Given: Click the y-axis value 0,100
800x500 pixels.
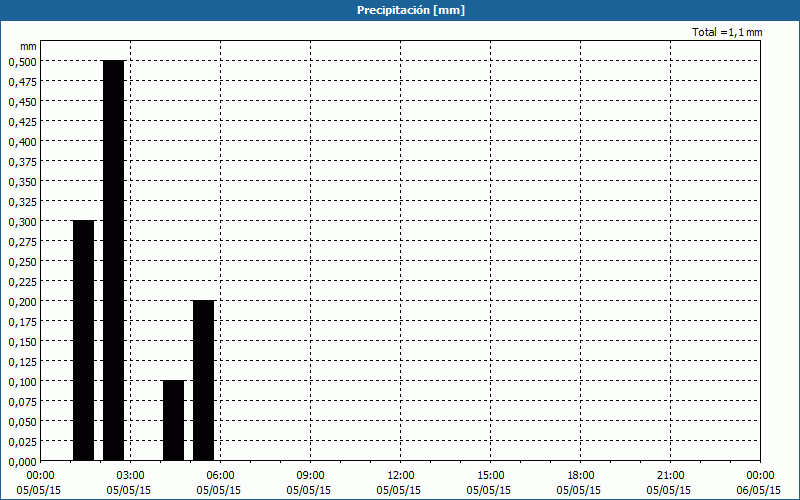Looking at the screenshot, I should 23,382.
